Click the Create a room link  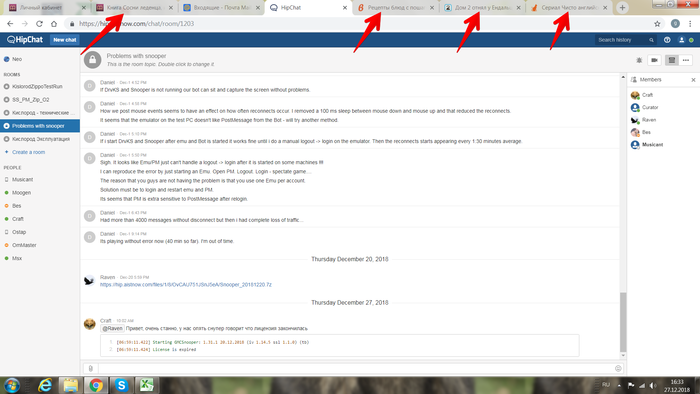29,152
